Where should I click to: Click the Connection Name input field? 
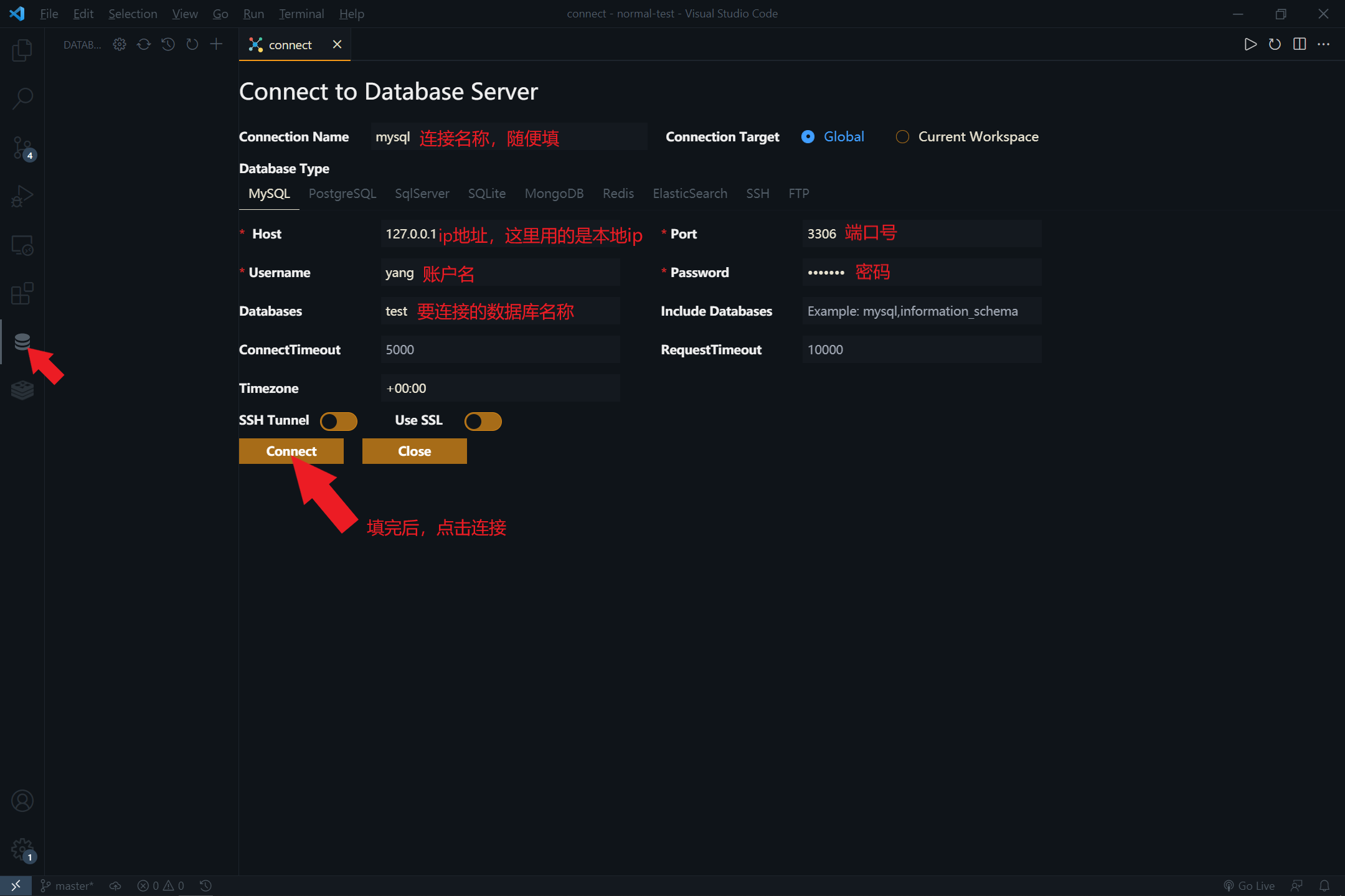tap(509, 136)
